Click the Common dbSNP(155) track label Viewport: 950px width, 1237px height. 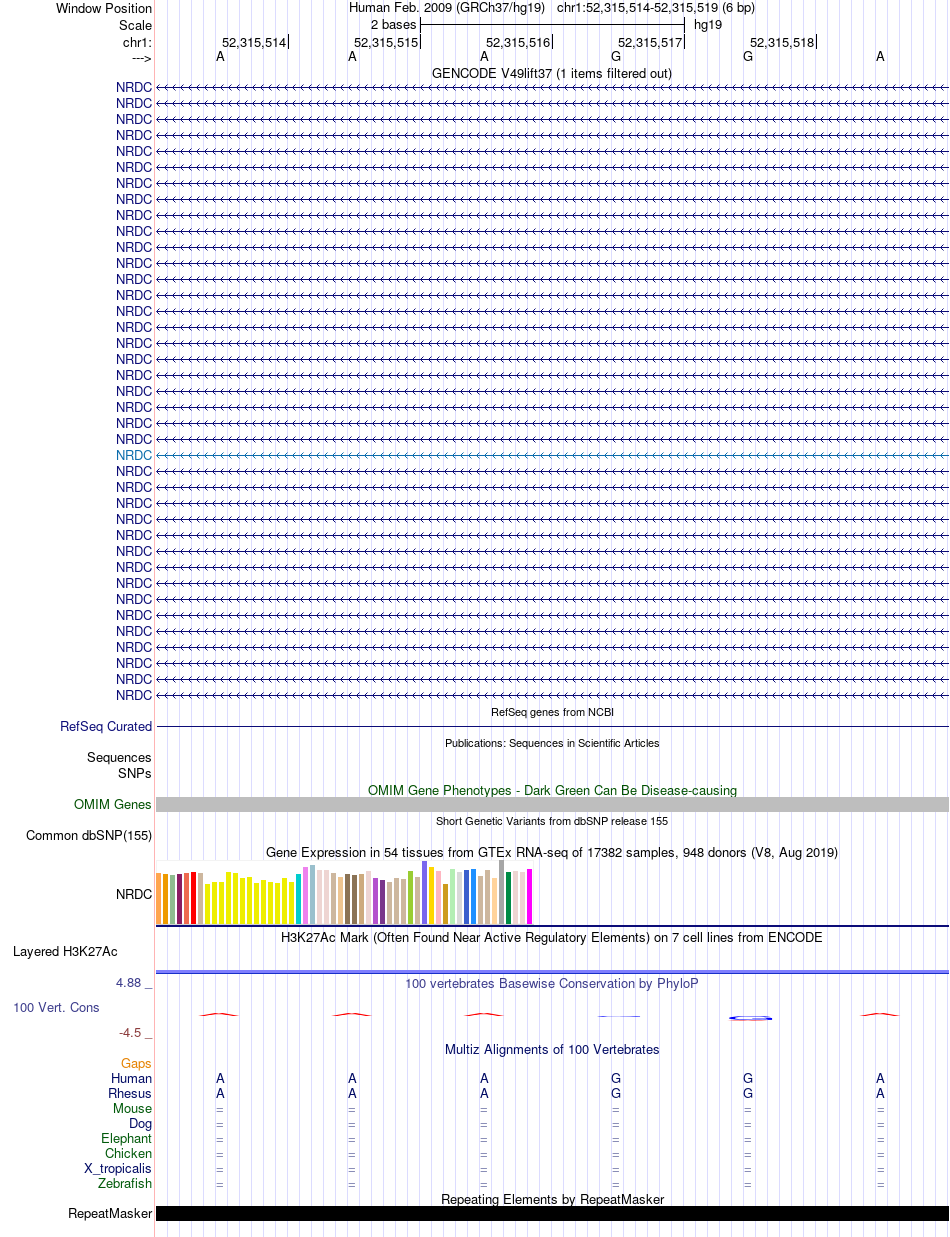tap(89, 836)
